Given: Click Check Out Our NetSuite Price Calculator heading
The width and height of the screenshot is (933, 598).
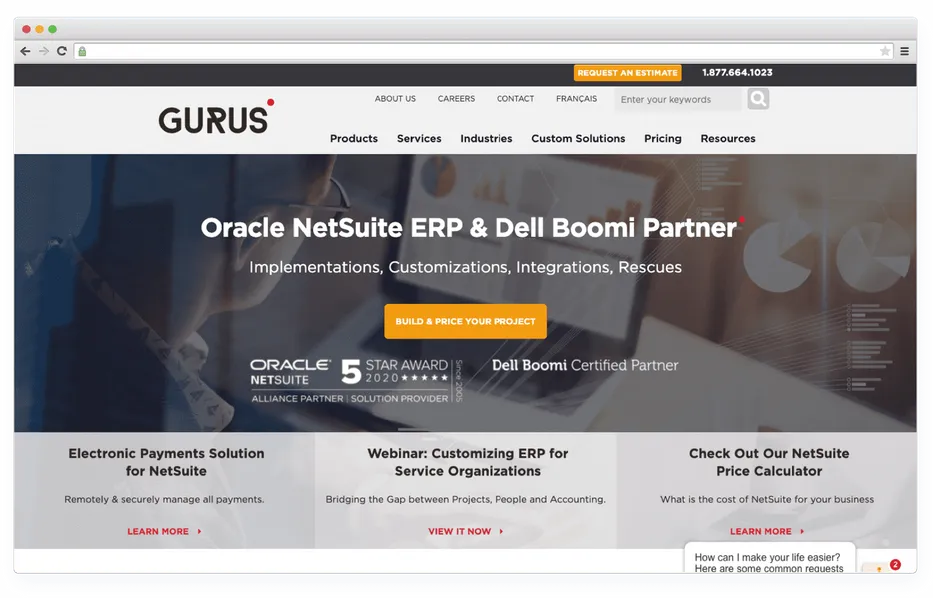Looking at the screenshot, I should pyautogui.click(x=769, y=462).
